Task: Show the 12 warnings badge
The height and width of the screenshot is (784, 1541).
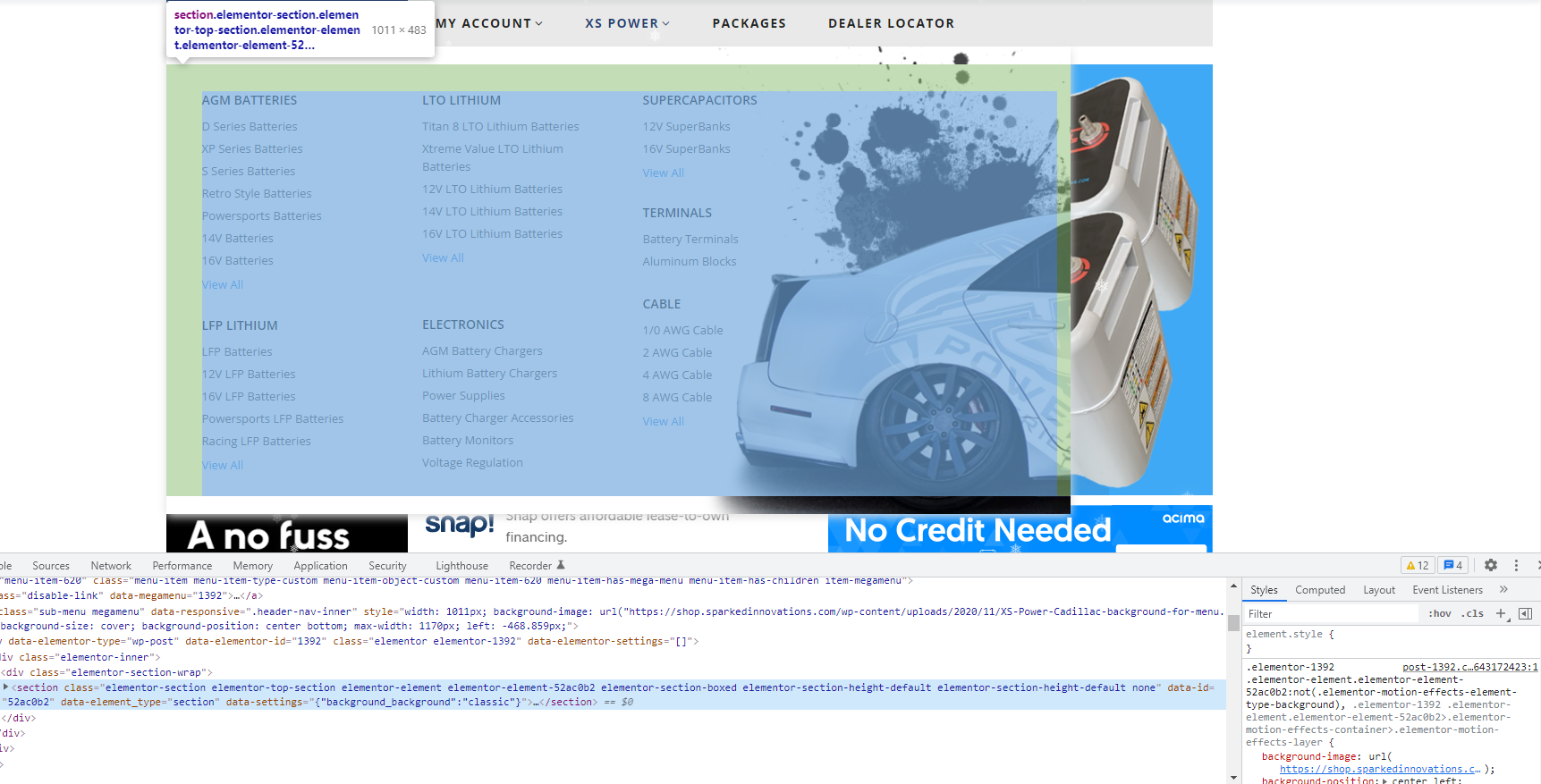Action: pyautogui.click(x=1418, y=565)
